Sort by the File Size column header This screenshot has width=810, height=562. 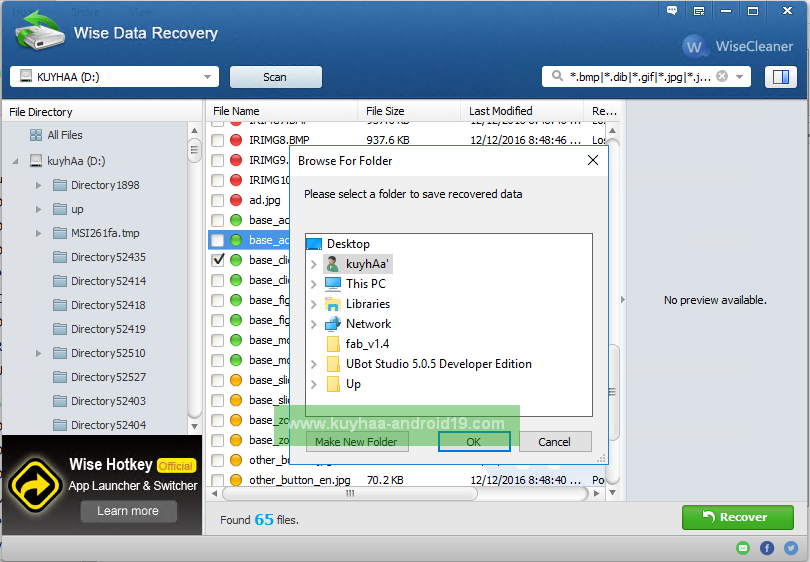pyautogui.click(x=385, y=111)
